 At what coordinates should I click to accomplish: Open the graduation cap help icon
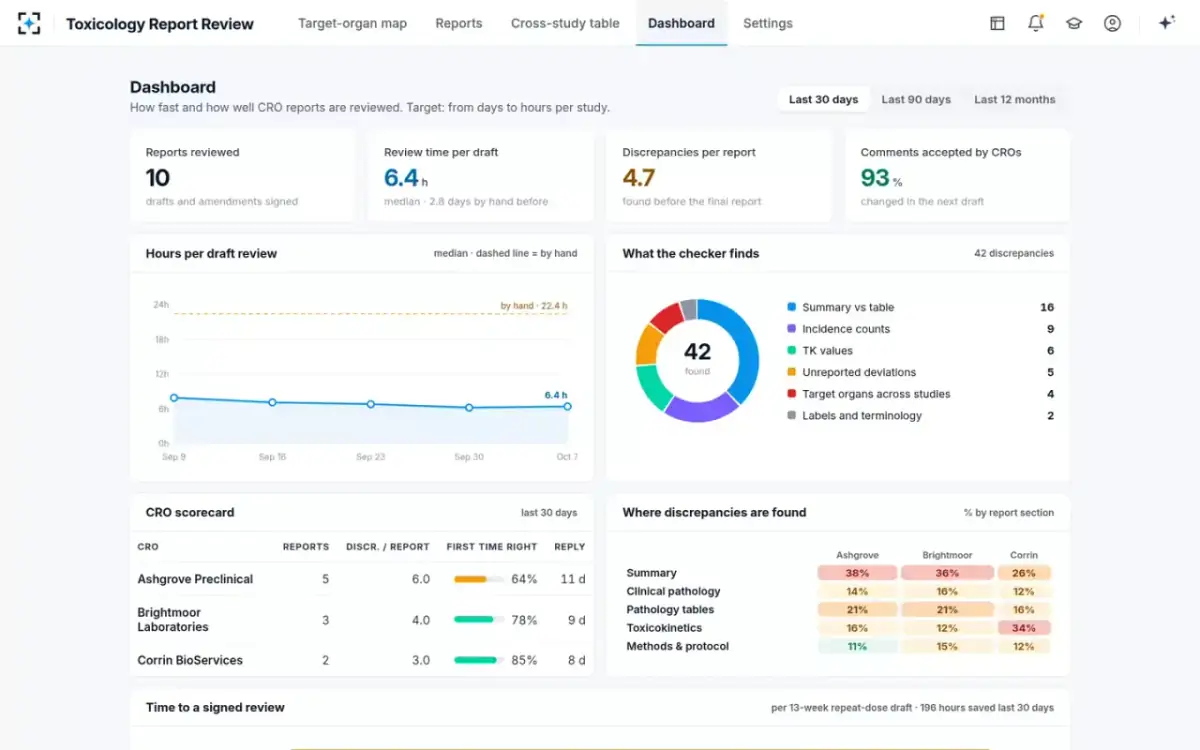pos(1074,23)
